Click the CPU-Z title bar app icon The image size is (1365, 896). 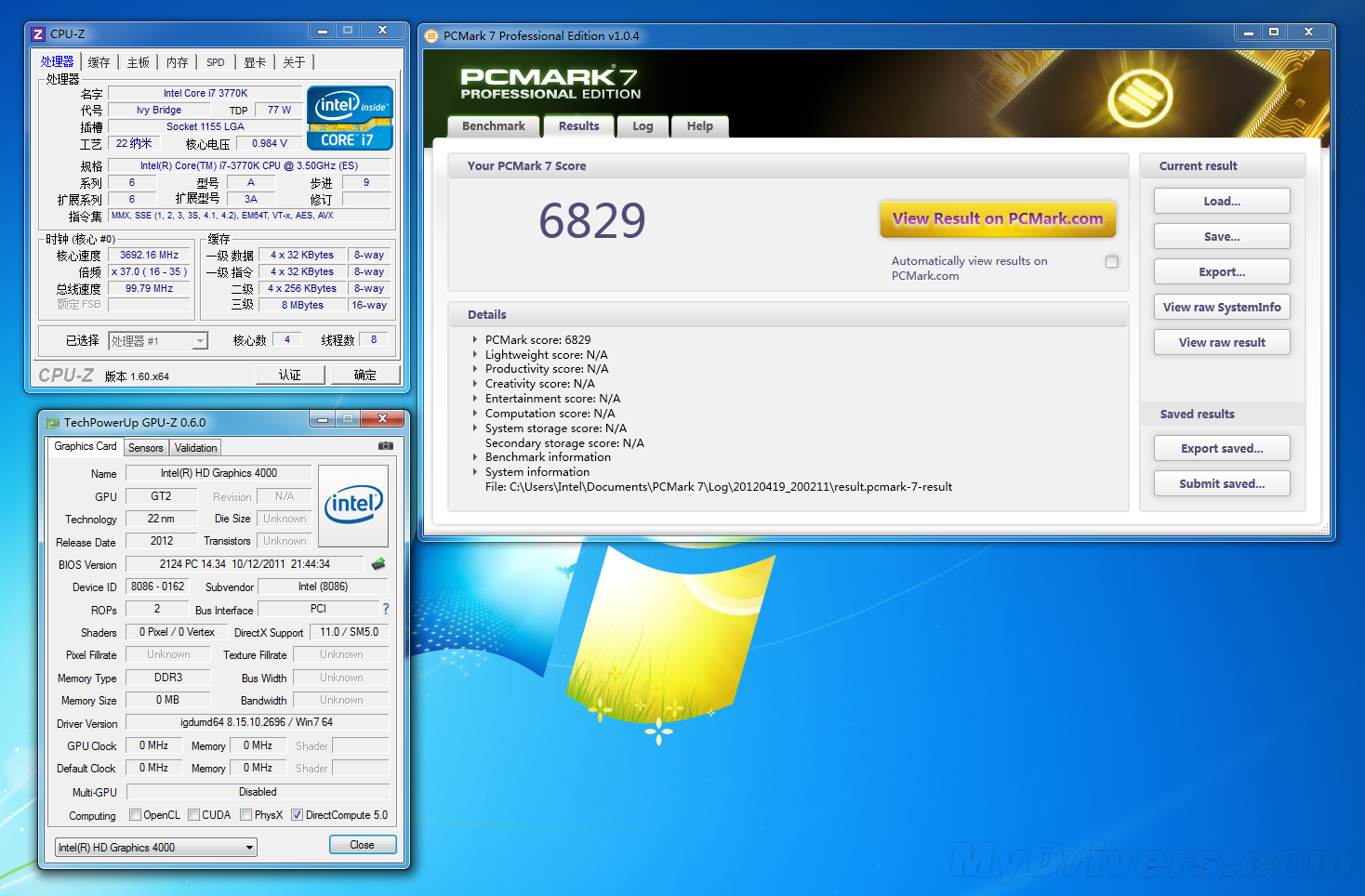(x=38, y=34)
